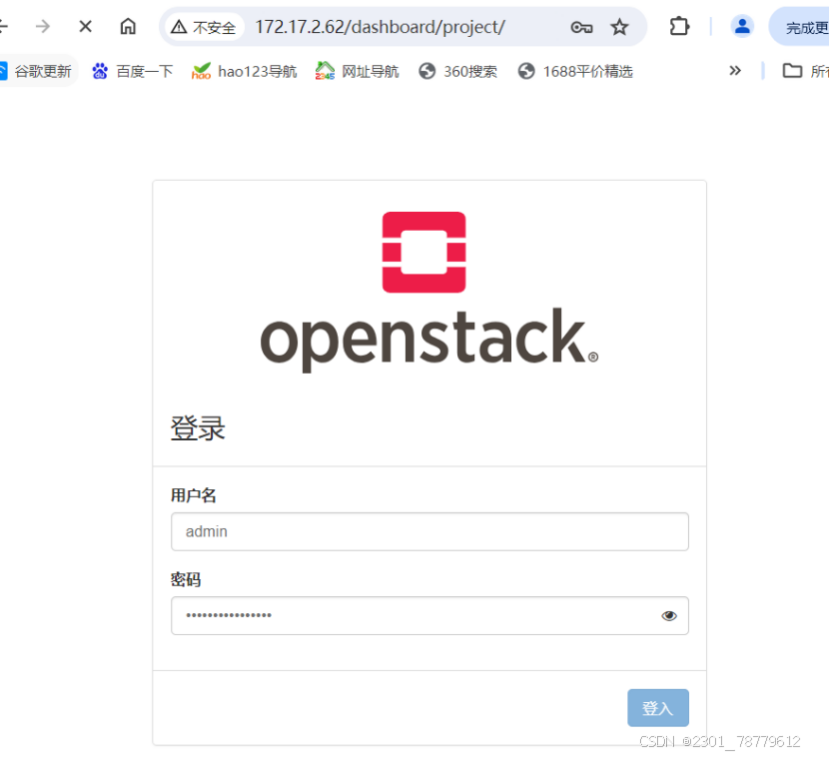Open 1688平价精选 bookmark
The image size is (831, 757).
(576, 71)
